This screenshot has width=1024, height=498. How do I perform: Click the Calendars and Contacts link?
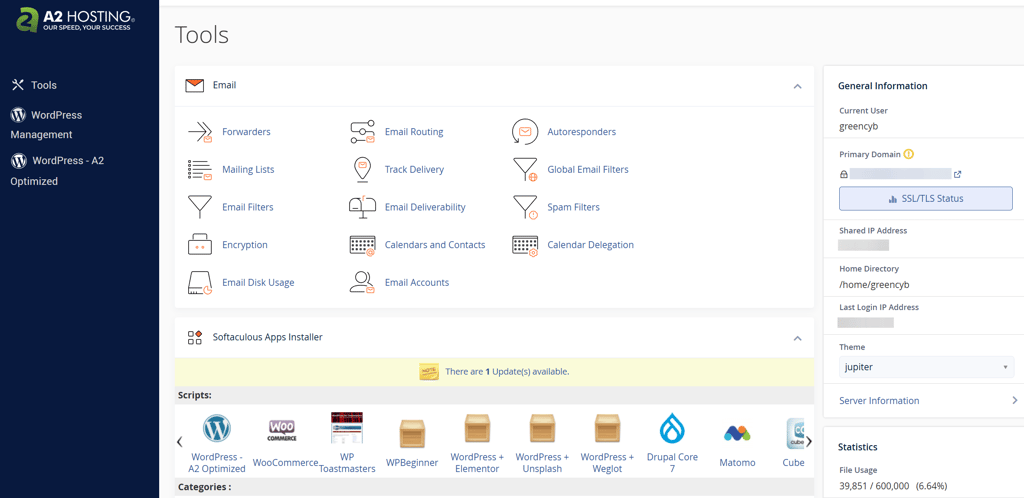[x=435, y=245]
